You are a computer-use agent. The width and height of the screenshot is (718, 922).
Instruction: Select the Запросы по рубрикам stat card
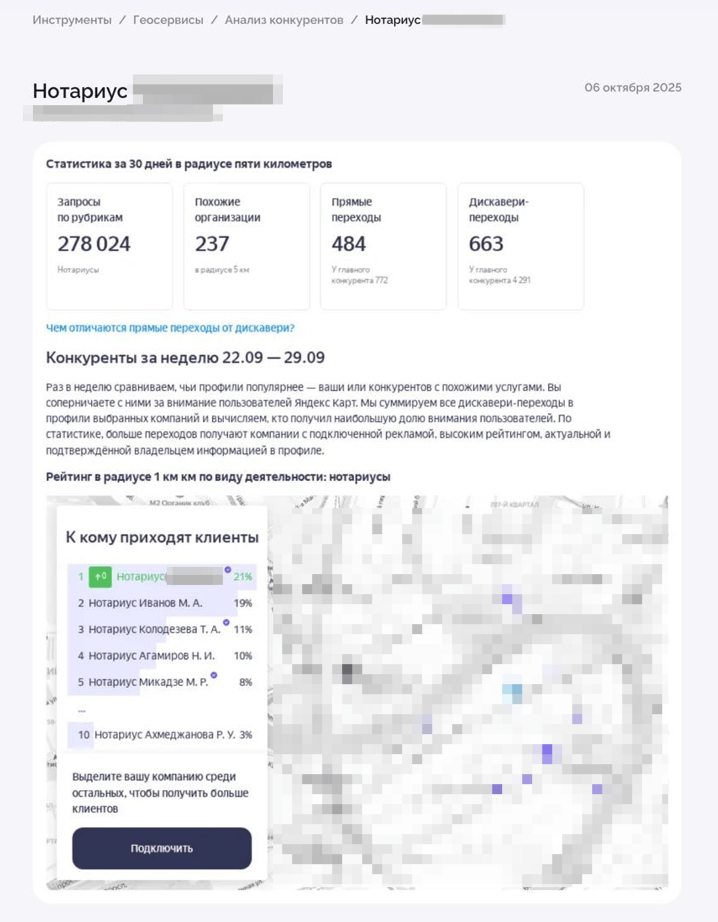click(x=109, y=246)
